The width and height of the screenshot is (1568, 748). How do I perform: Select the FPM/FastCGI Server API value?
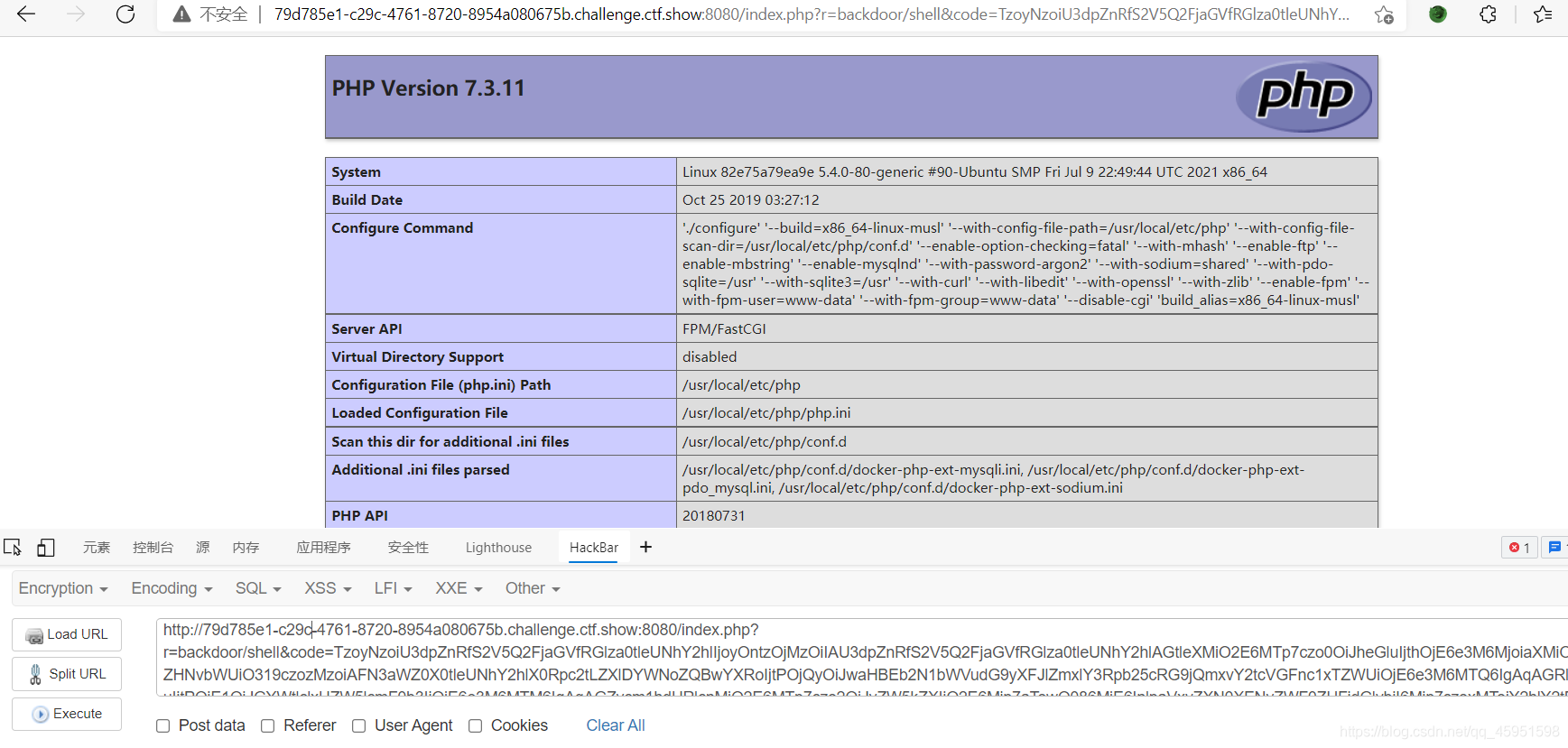[724, 329]
